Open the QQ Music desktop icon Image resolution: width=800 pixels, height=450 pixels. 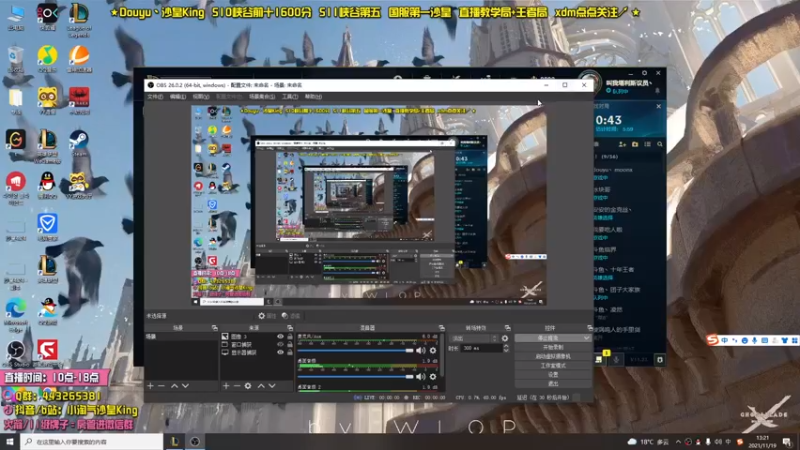(47, 59)
